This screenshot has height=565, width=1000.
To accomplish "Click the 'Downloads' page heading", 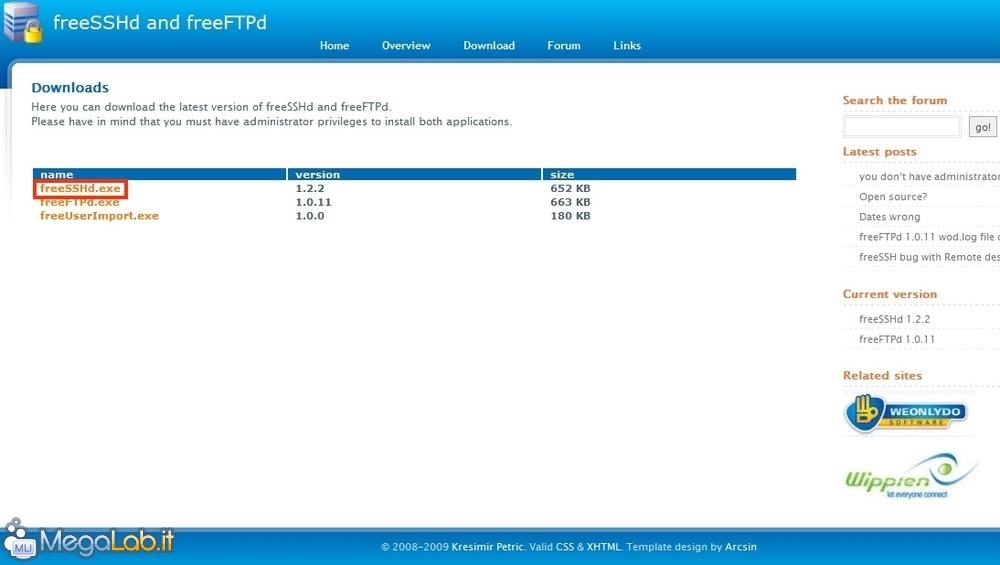I will (70, 87).
